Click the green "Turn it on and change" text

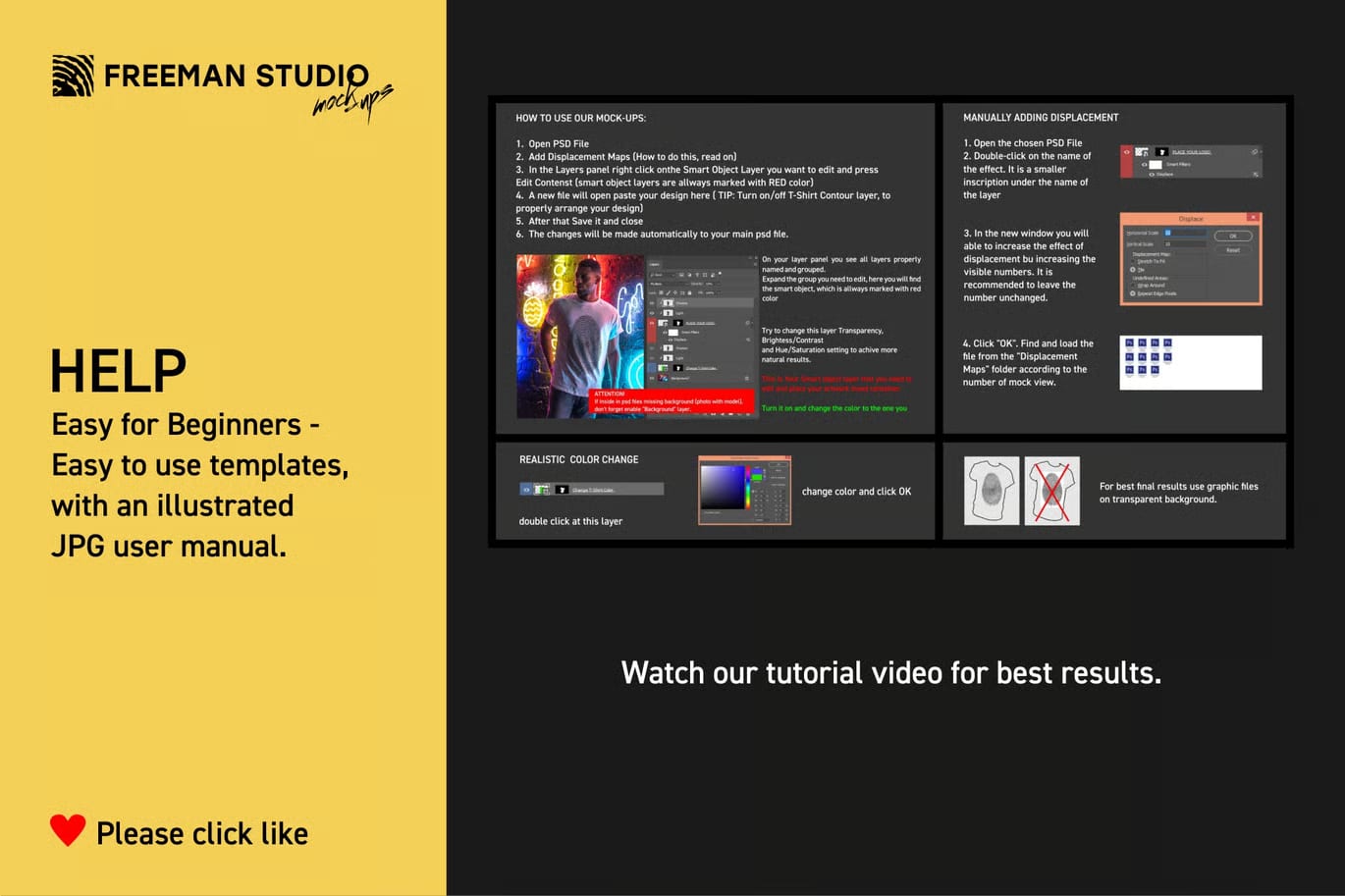click(834, 408)
